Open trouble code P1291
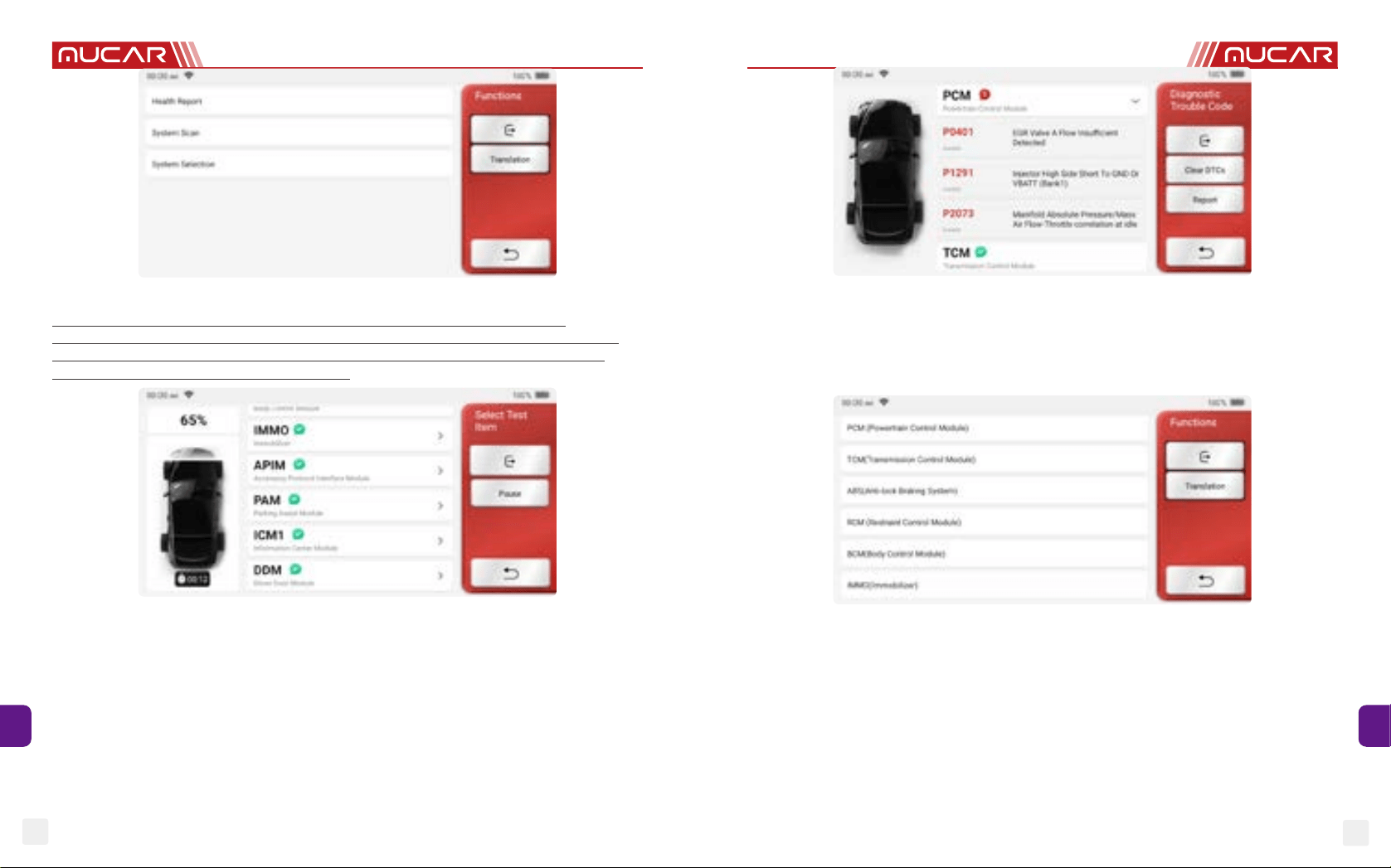Image resolution: width=1391 pixels, height=868 pixels. [1042, 179]
